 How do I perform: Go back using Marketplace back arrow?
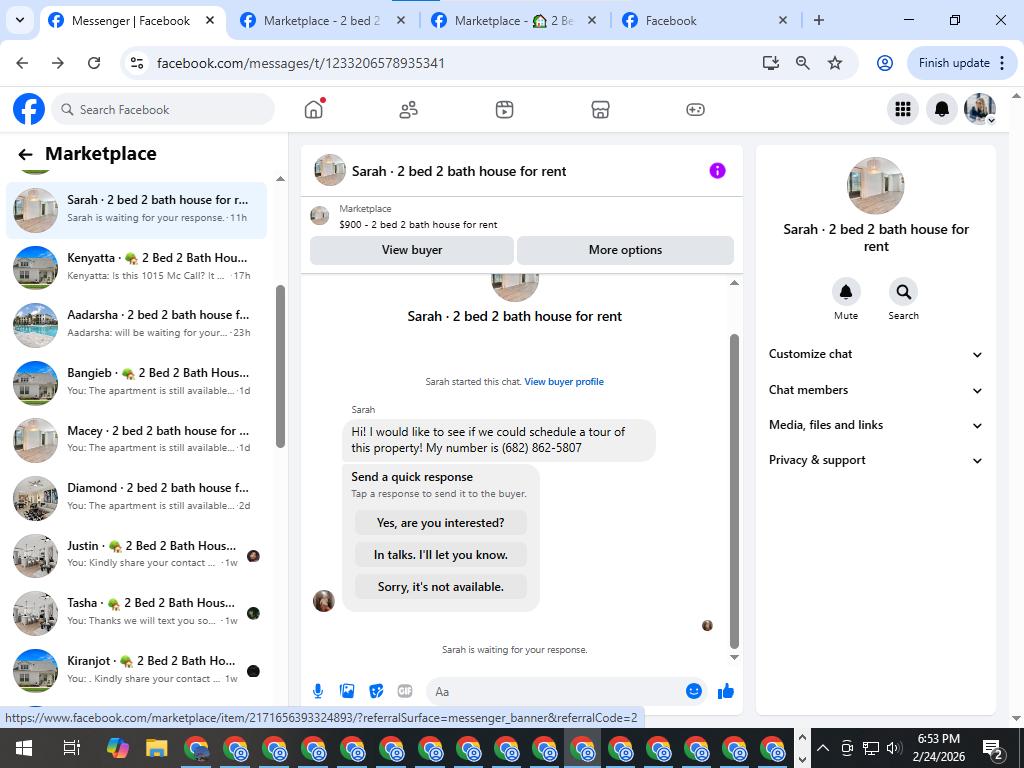[x=25, y=154]
